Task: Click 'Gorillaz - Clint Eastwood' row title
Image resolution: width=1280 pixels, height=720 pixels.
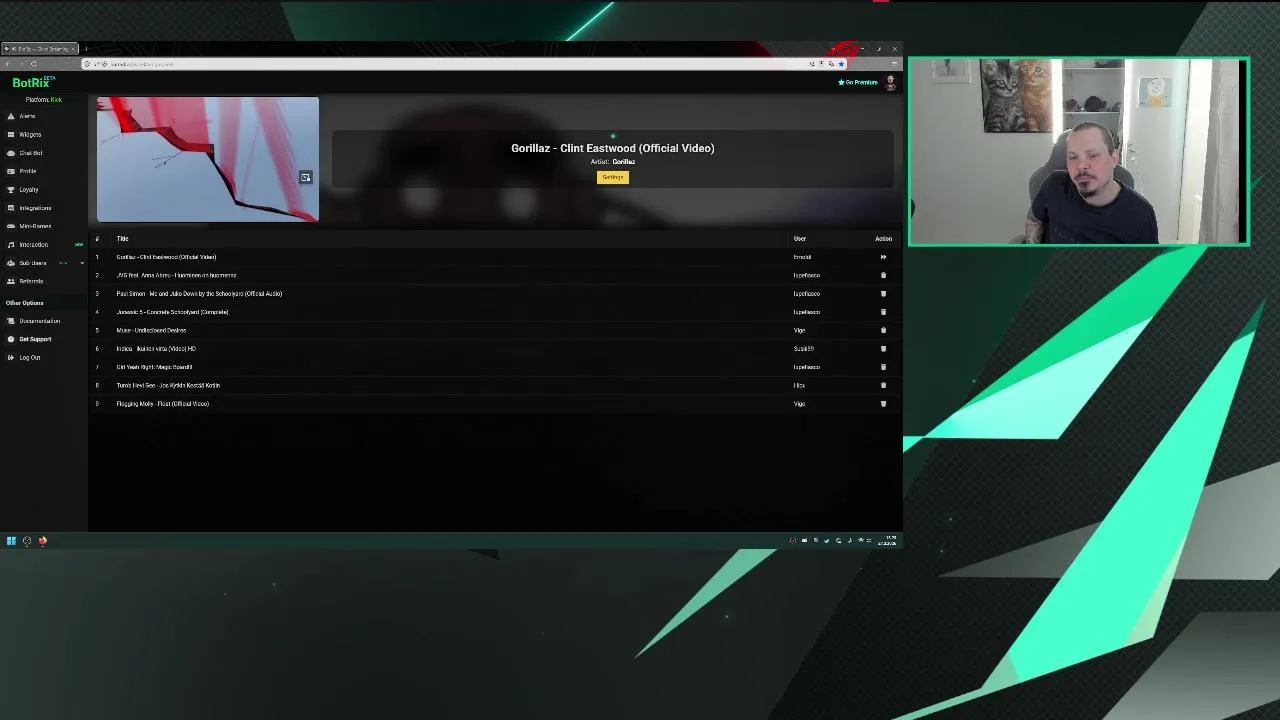Action: point(166,257)
